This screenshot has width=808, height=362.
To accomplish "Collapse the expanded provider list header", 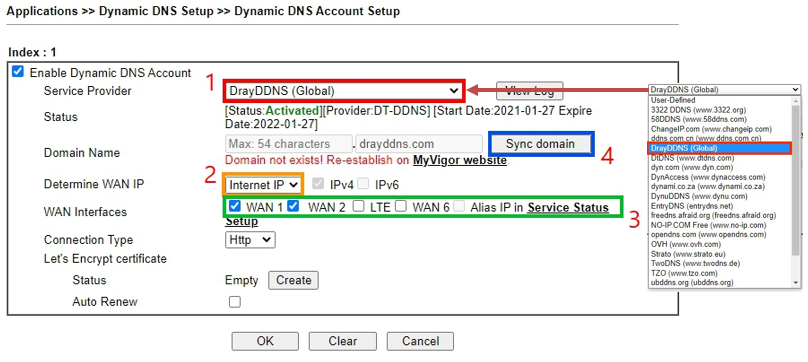I will 725,90.
